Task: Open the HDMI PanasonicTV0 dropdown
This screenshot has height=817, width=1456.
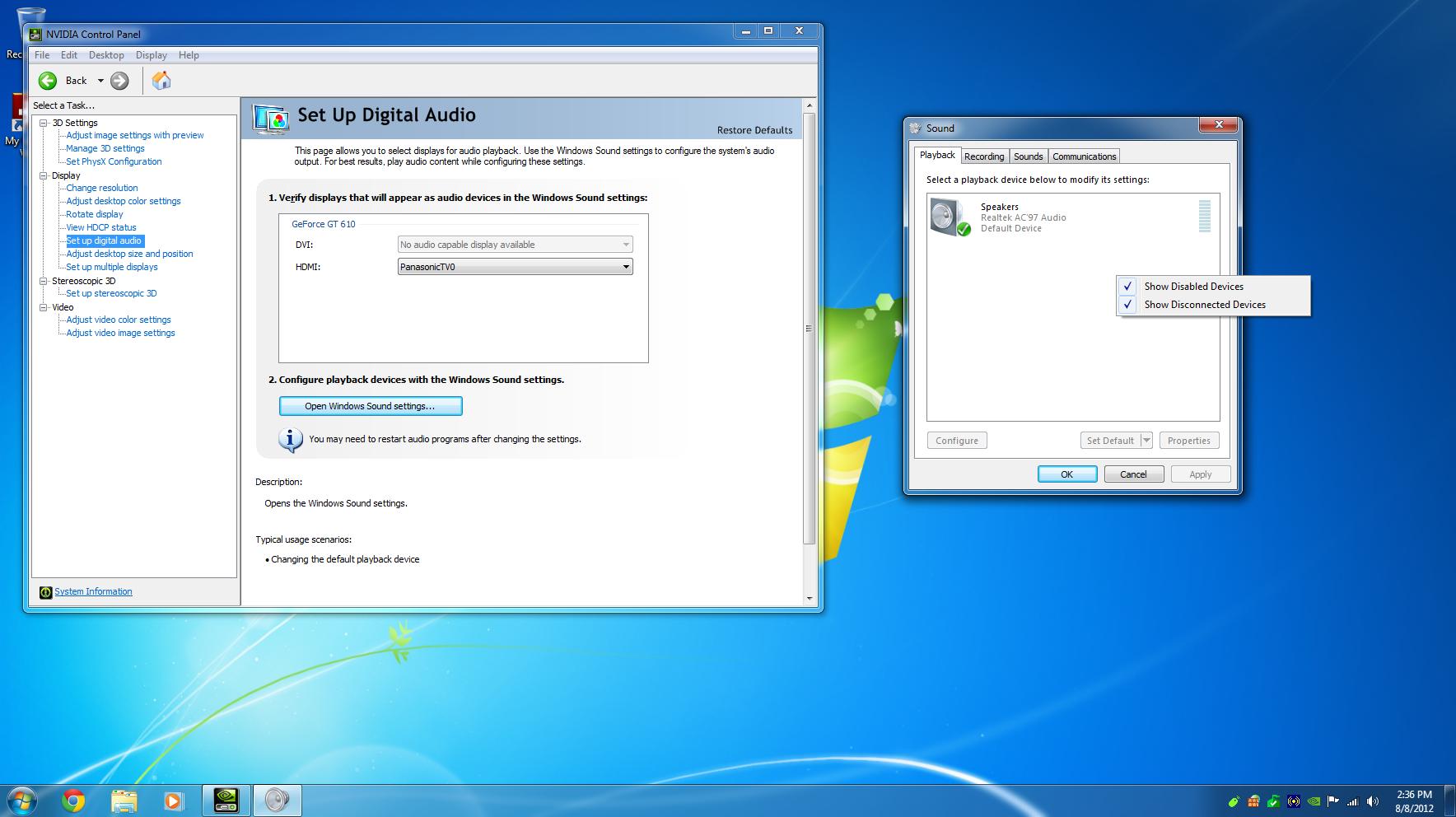Action: pos(515,267)
